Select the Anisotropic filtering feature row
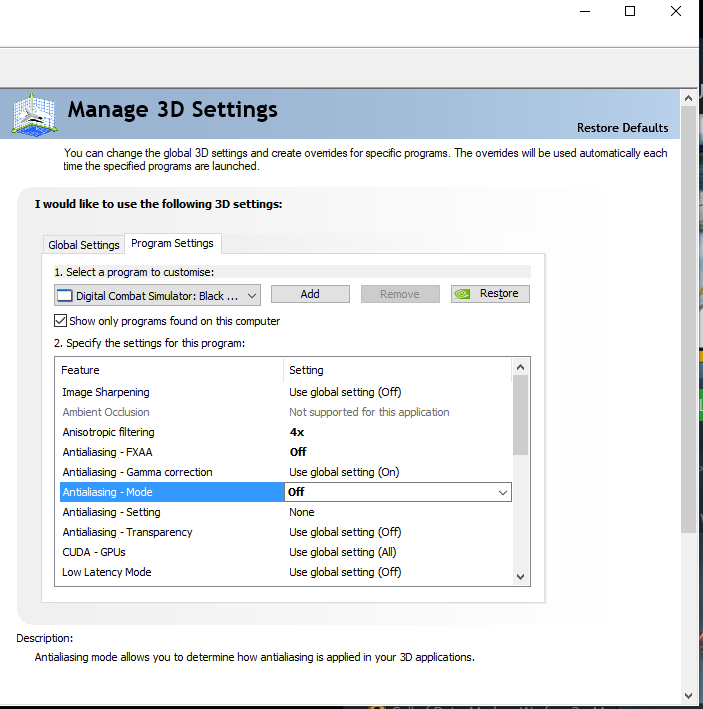The width and height of the screenshot is (703, 709). pyautogui.click(x=285, y=432)
